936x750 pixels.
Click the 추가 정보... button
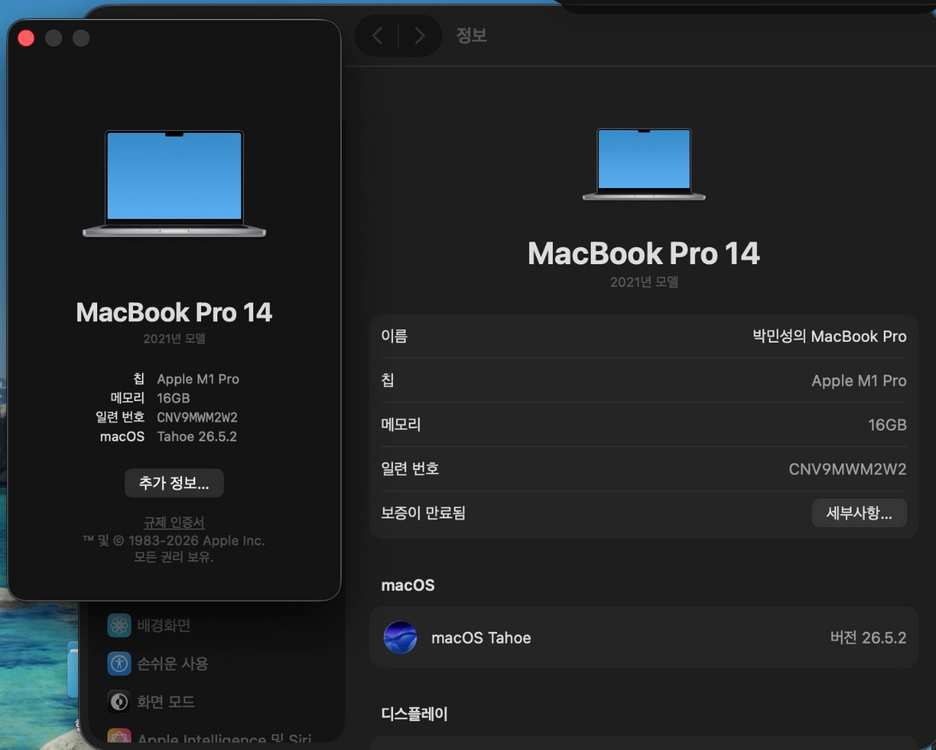tap(174, 483)
